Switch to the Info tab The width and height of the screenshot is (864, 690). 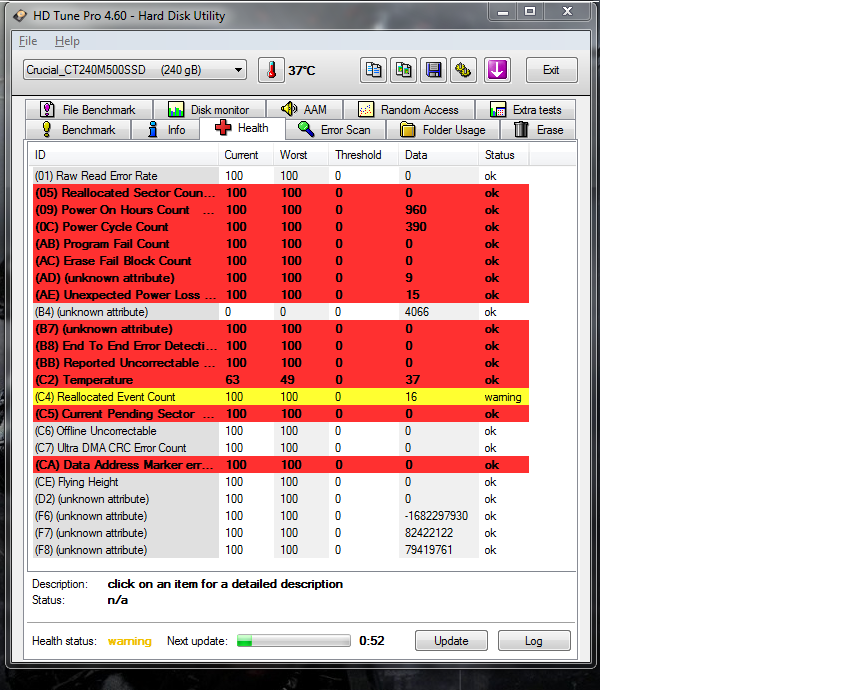tap(165, 130)
